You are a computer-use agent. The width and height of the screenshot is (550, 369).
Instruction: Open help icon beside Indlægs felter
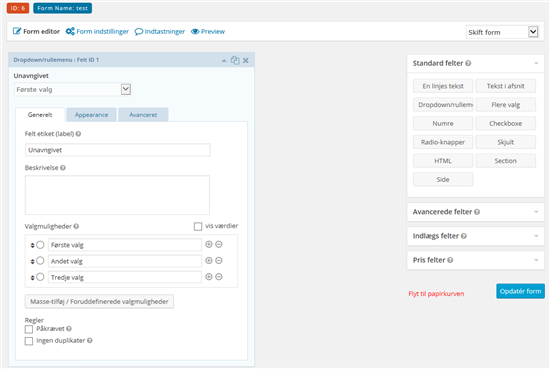[x=464, y=236]
